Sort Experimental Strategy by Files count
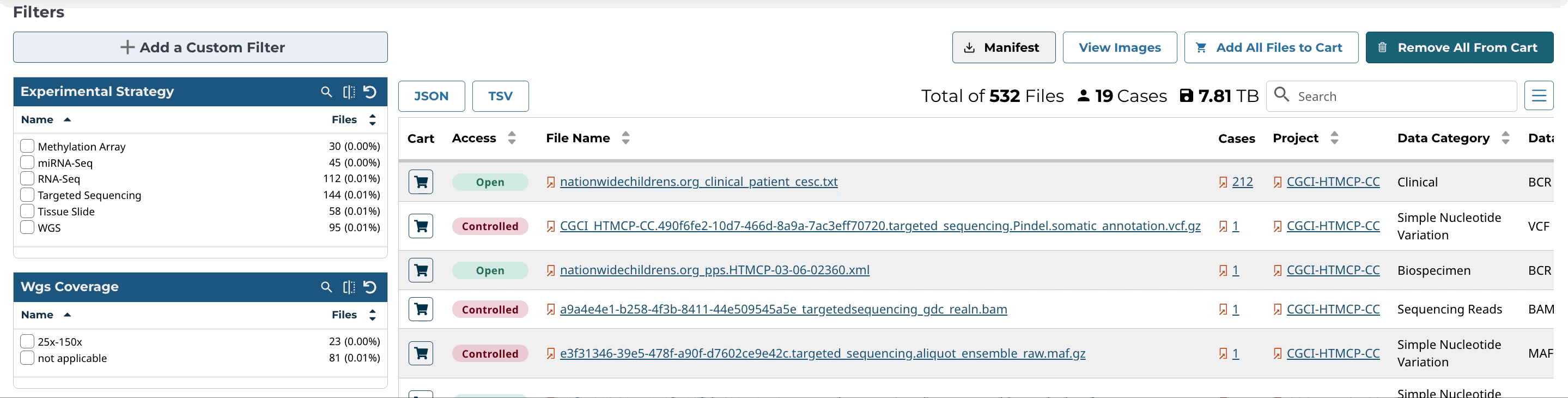1568x398 pixels. click(373, 120)
